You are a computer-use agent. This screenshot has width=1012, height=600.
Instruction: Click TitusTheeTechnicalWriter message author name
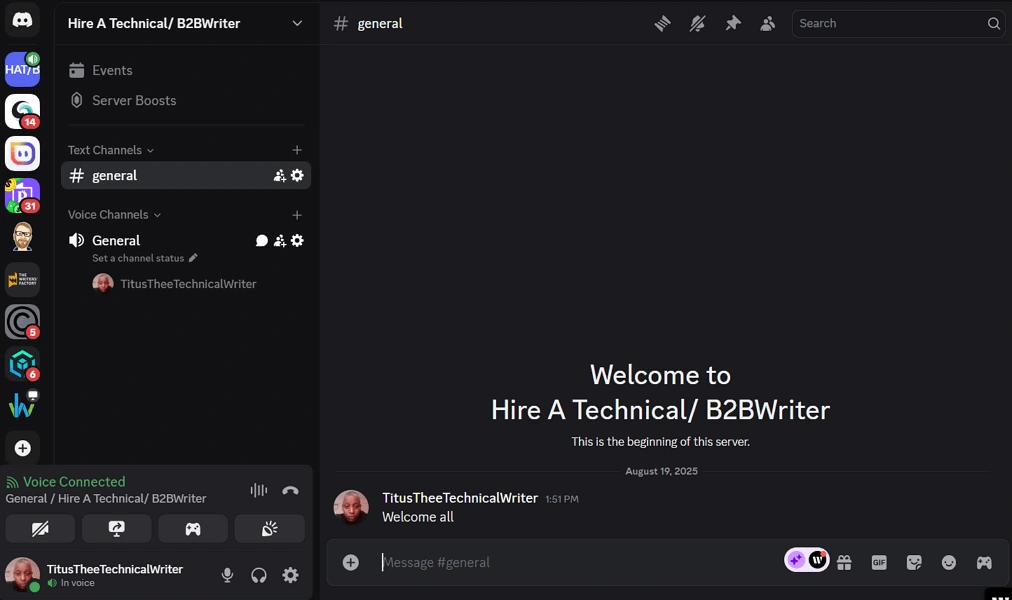click(460, 498)
